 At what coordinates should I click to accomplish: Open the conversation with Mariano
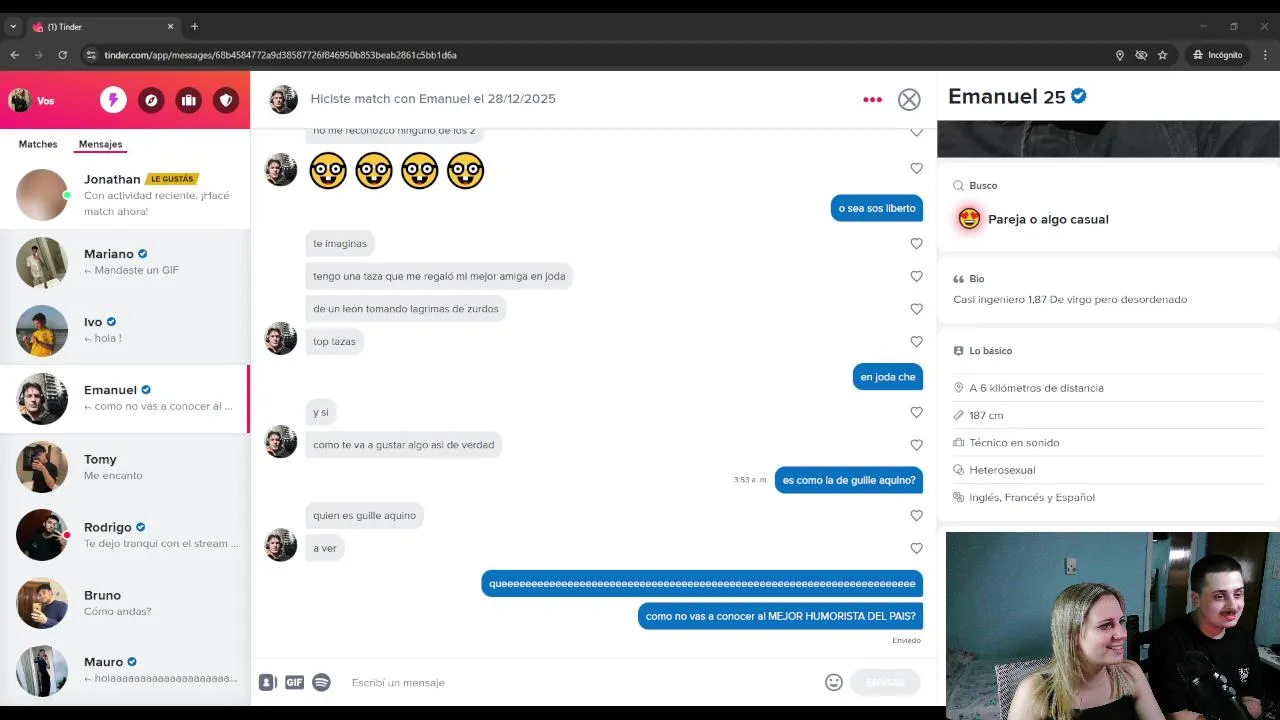[125, 262]
